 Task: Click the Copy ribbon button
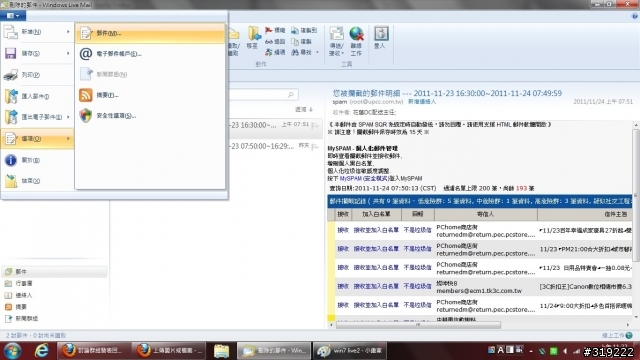(302, 42)
